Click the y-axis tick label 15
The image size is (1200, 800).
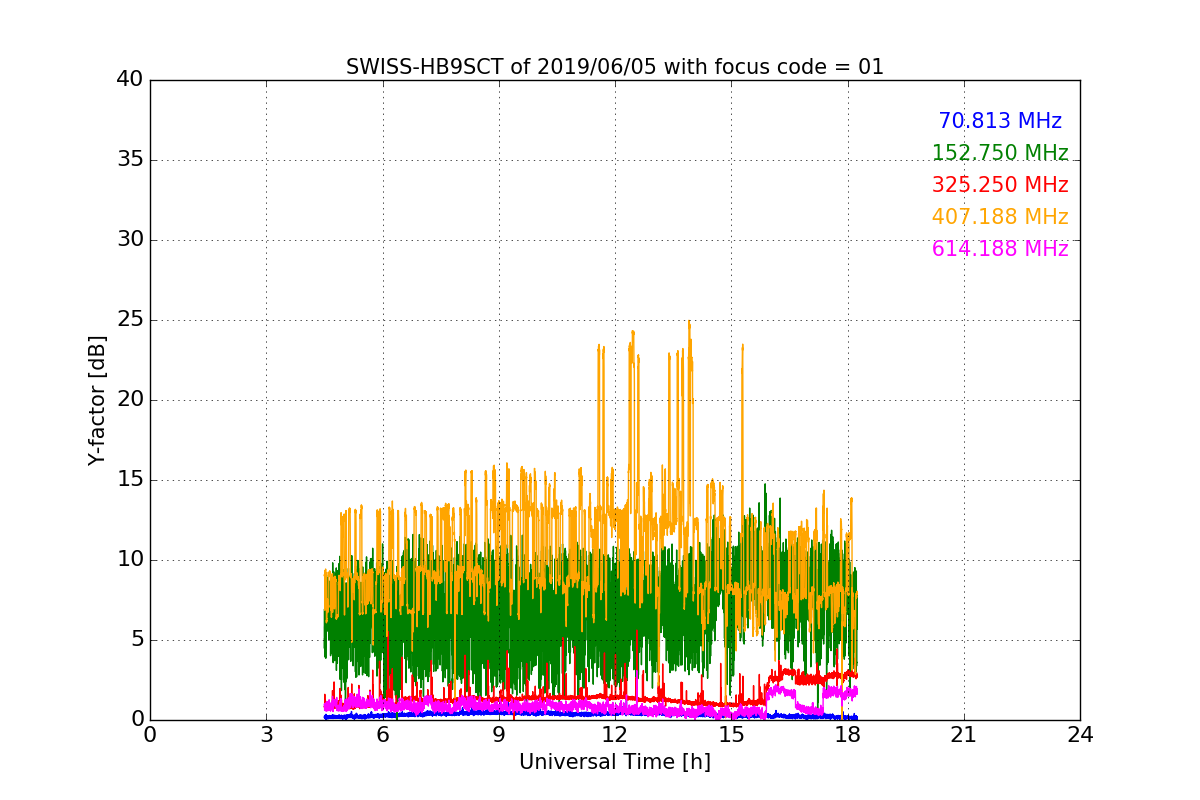[x=130, y=480]
